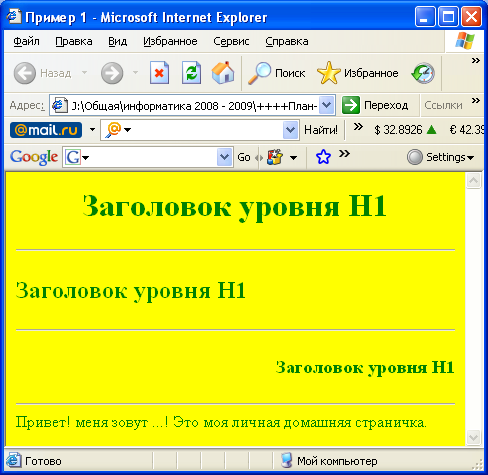Image resolution: width=488 pixels, height=475 pixels.
Task: Click the page icon in address bar
Action: (59, 106)
